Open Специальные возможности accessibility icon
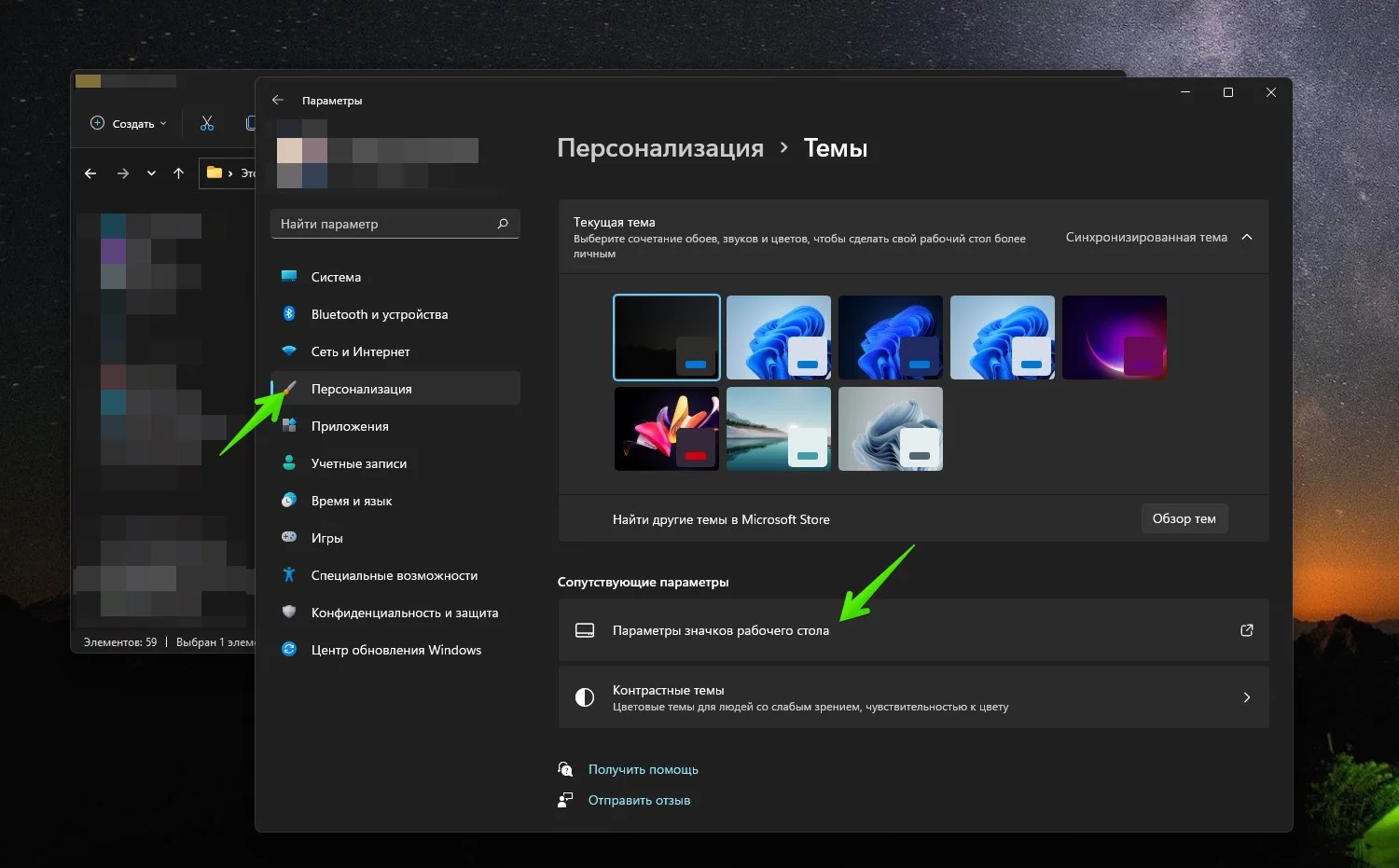 coord(289,574)
